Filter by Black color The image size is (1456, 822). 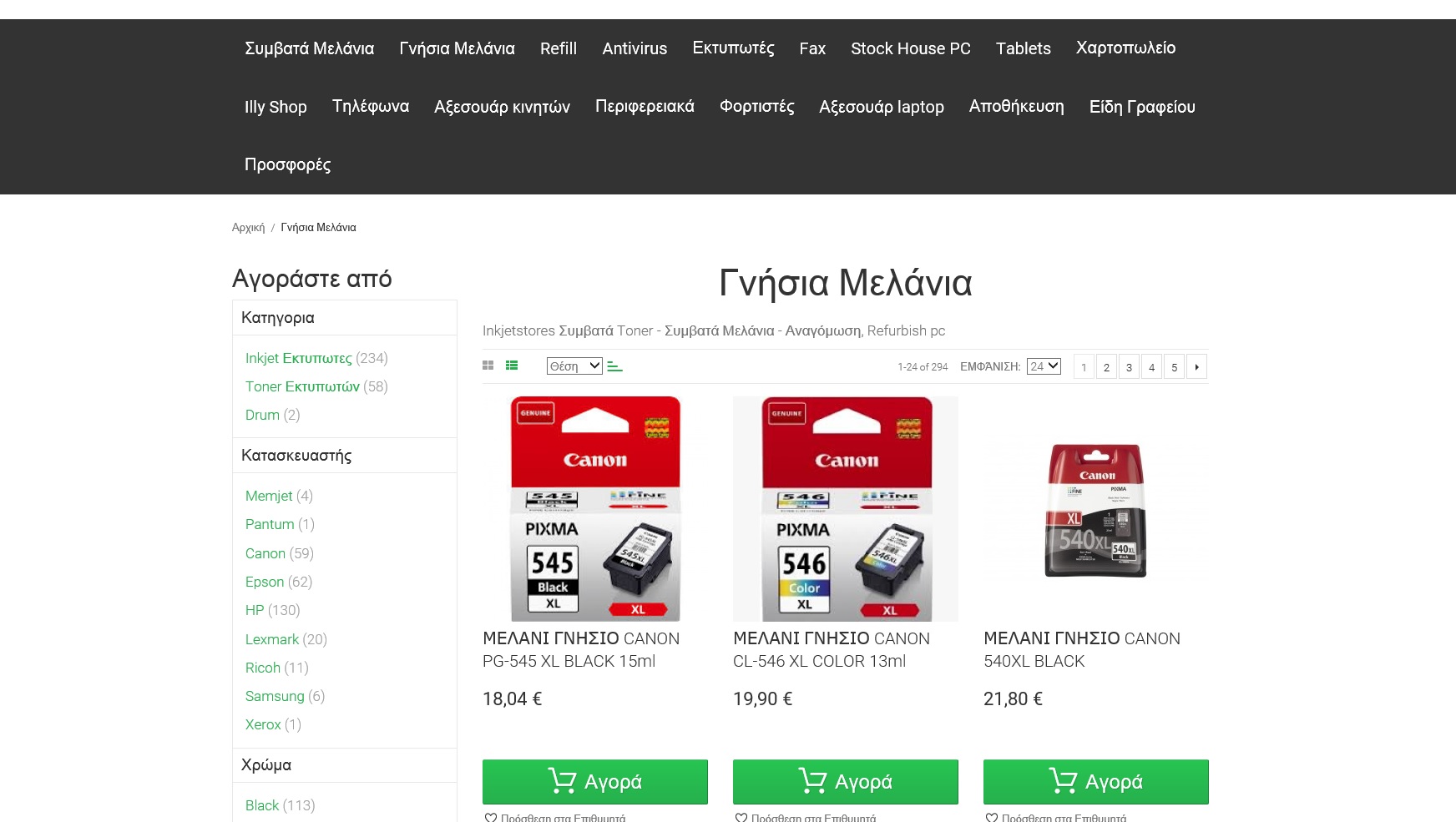coord(262,805)
